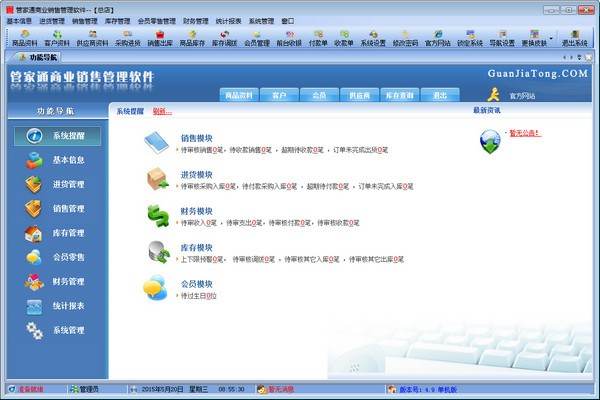The height and width of the screenshot is (400, 600).
Task: Open 系统管理 gears in the sidebar
Action: [34, 330]
